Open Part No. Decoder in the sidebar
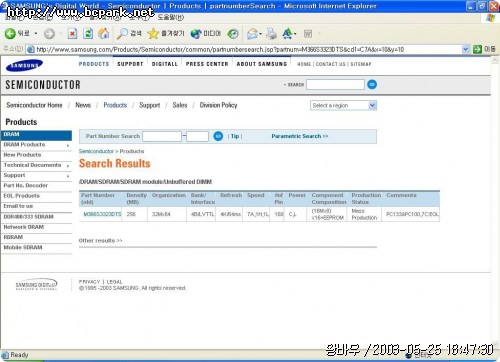The height and width of the screenshot is (362, 500). (x=26, y=185)
